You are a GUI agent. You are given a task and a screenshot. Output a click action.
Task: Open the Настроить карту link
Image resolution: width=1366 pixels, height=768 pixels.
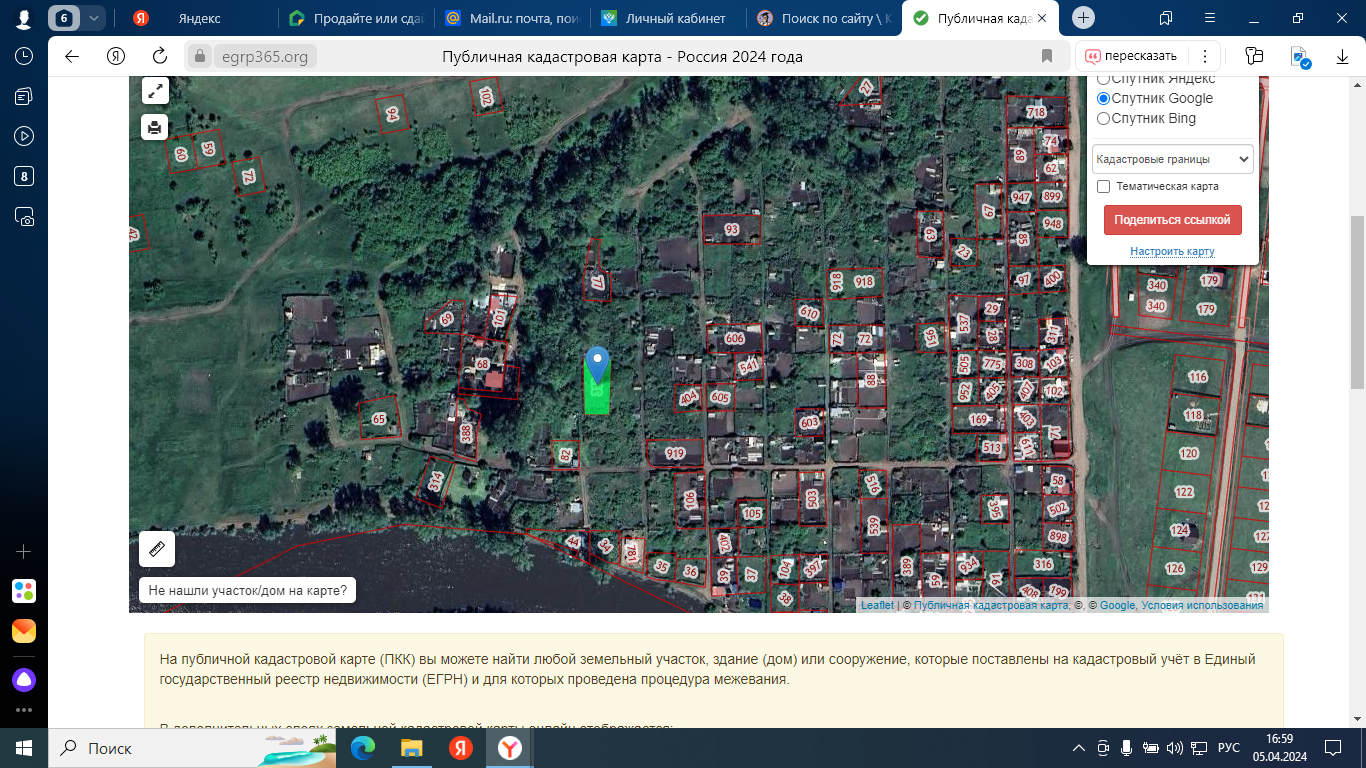click(x=1172, y=251)
